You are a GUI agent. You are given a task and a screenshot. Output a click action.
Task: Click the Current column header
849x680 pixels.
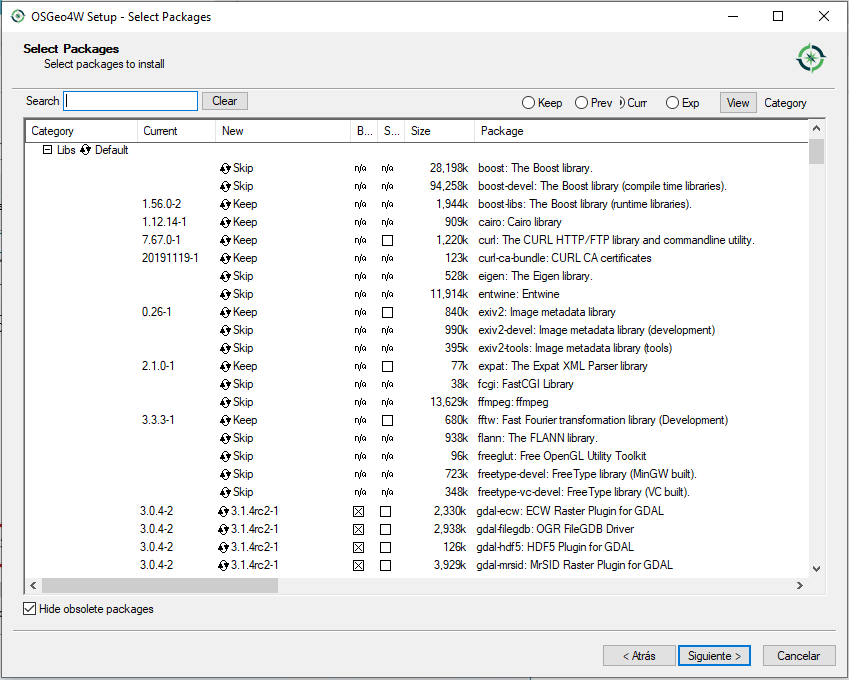click(x=177, y=131)
